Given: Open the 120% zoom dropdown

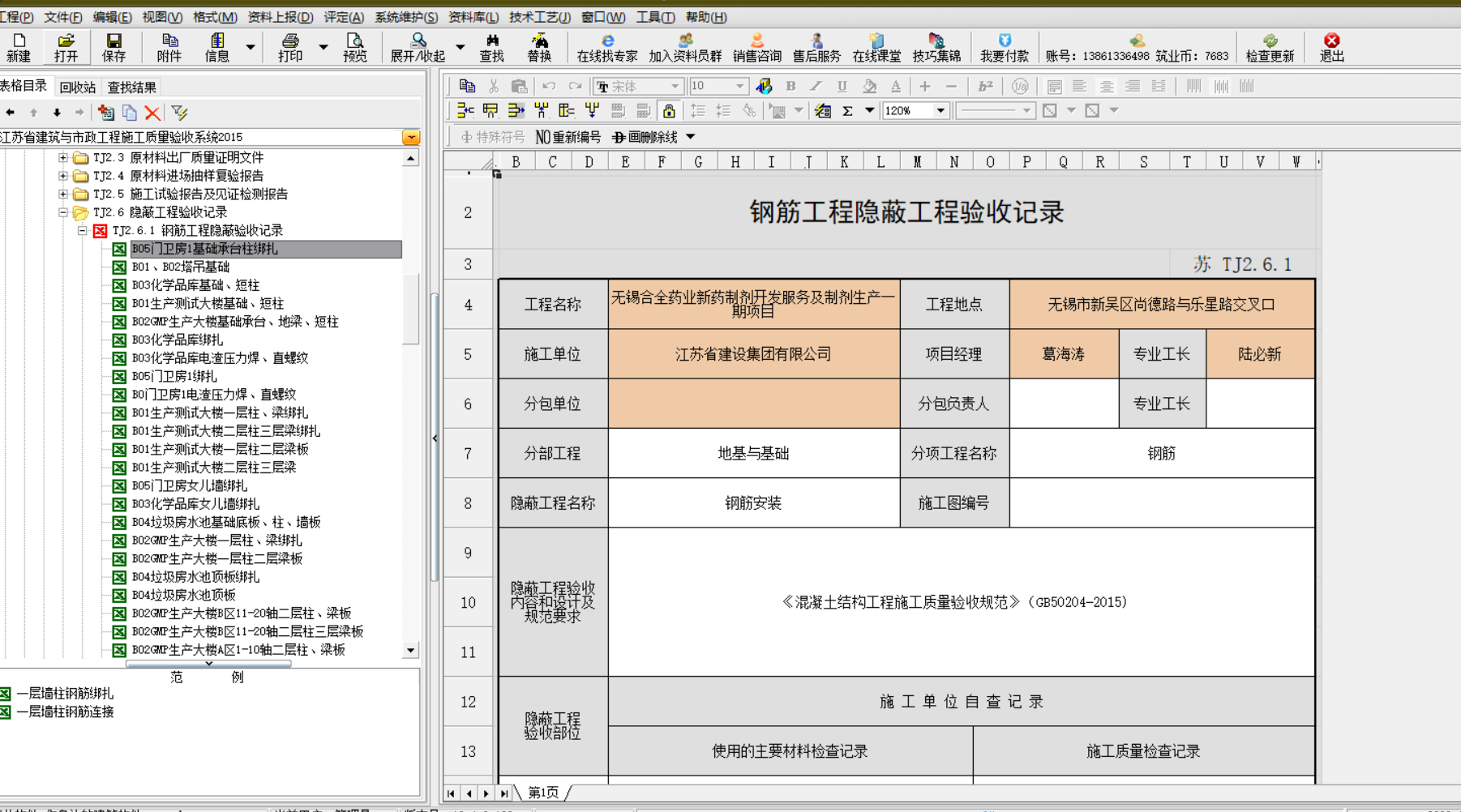Looking at the screenshot, I should (x=940, y=111).
